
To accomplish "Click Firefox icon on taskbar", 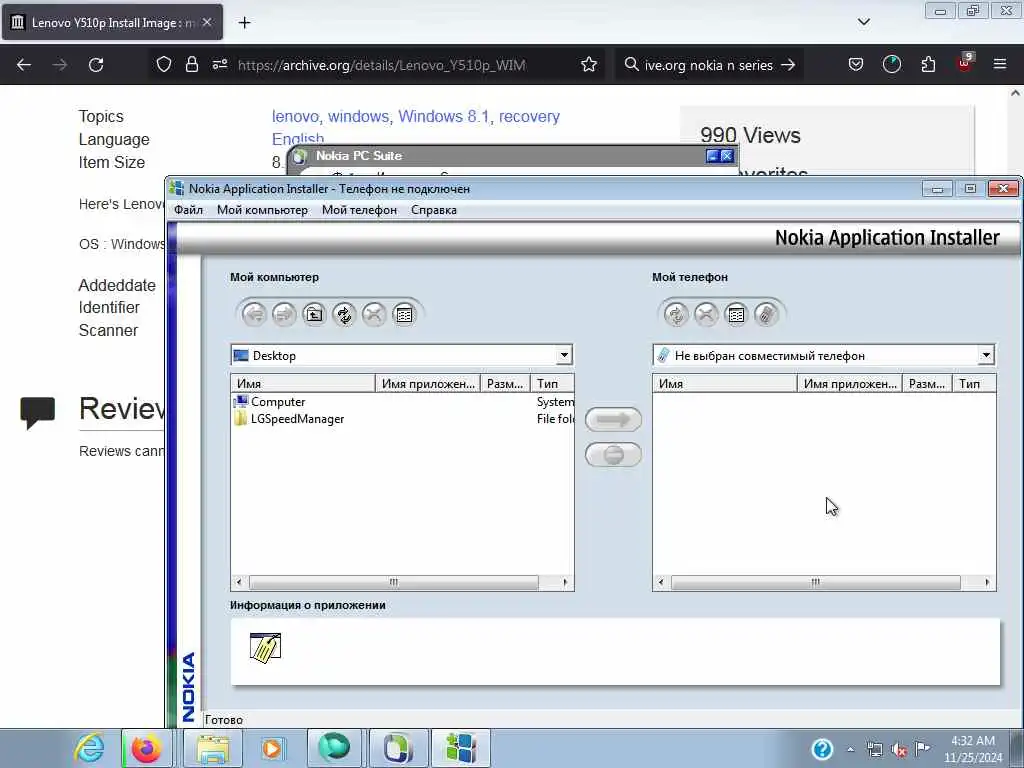I will pyautogui.click(x=146, y=748).
